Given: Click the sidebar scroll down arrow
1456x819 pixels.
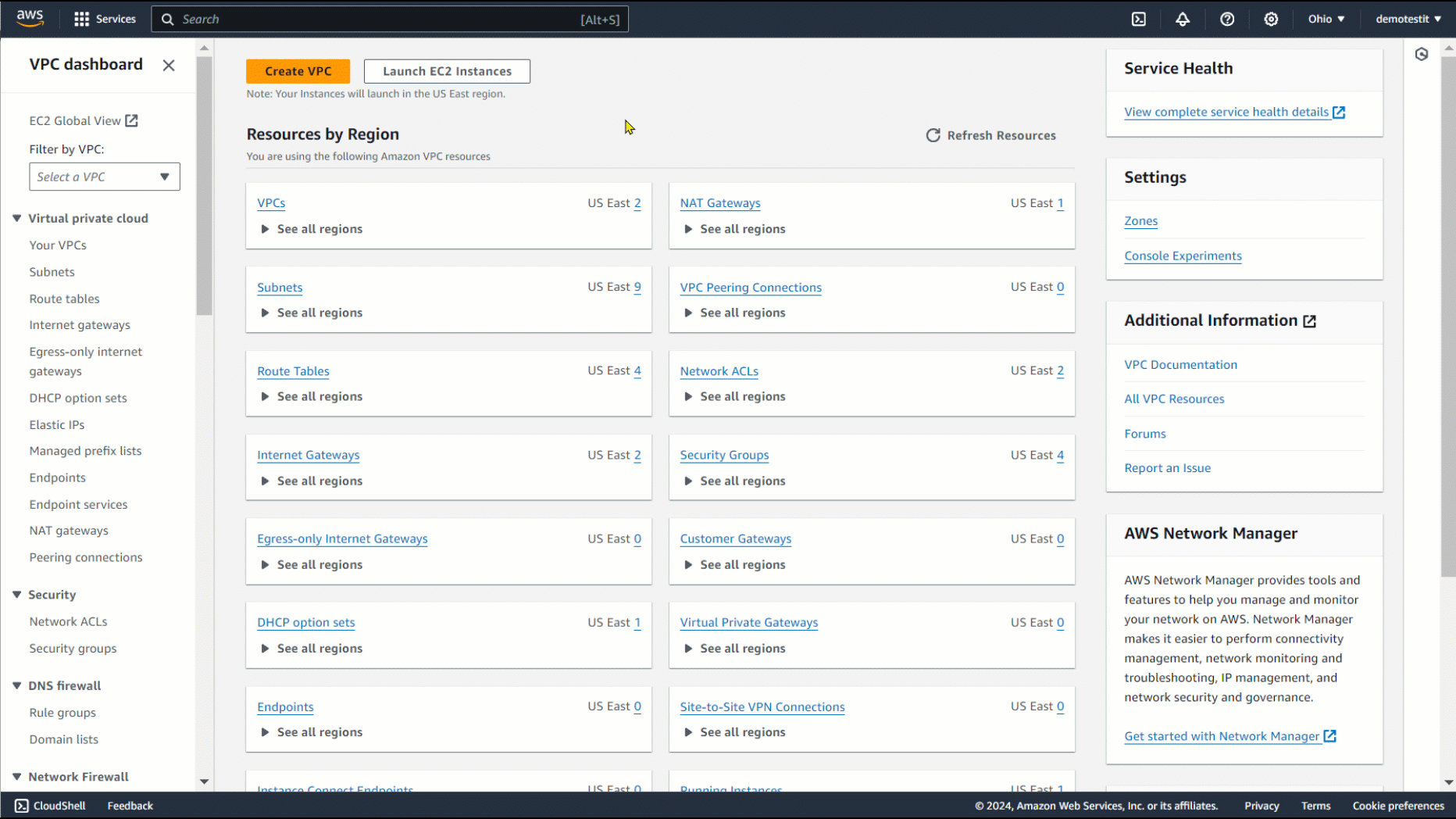Looking at the screenshot, I should click(x=205, y=781).
